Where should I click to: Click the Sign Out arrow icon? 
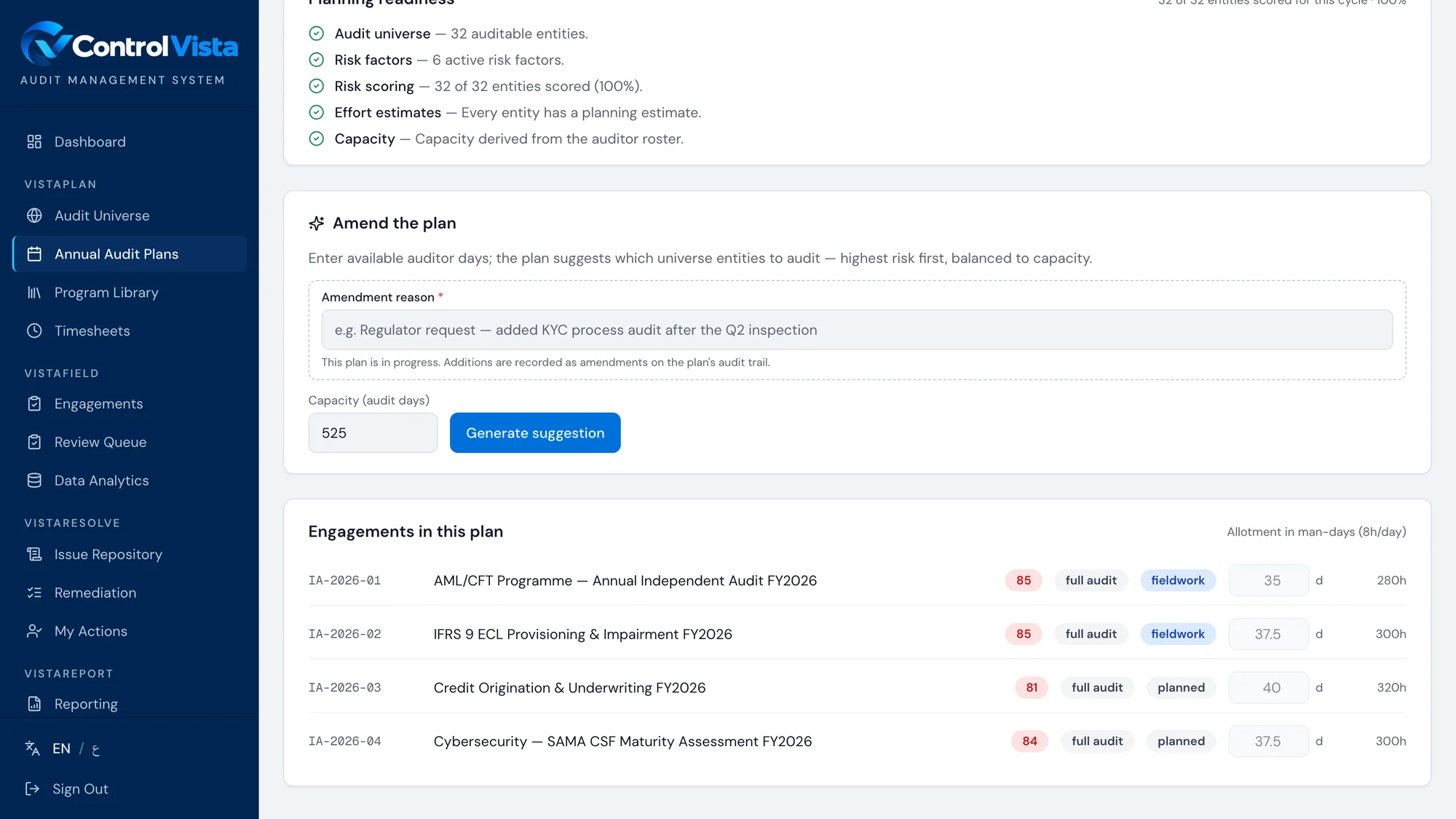(x=32, y=789)
